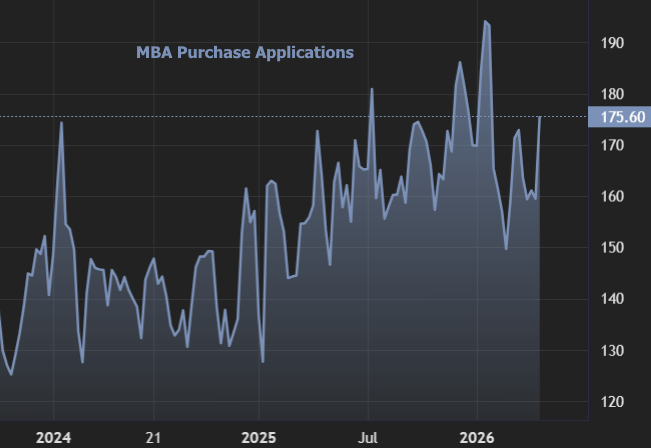Select the 130 y-axis tick label
Screen dimensions: 651x448
point(613,351)
